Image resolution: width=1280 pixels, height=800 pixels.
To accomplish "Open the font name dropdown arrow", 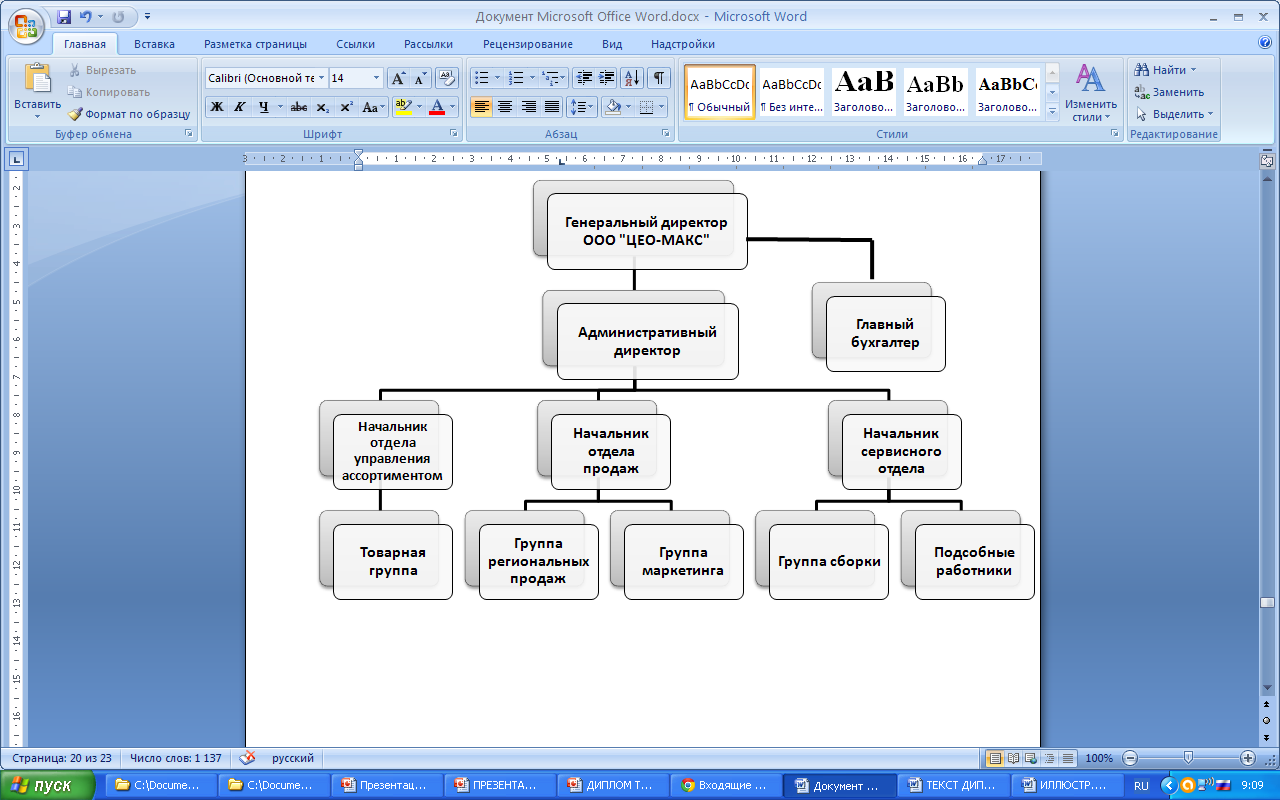I will click(x=321, y=78).
